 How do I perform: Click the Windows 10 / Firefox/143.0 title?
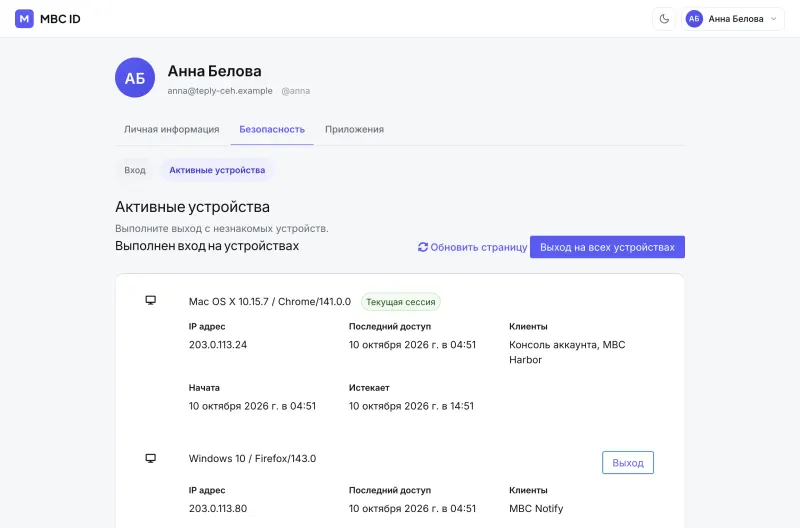253,459
